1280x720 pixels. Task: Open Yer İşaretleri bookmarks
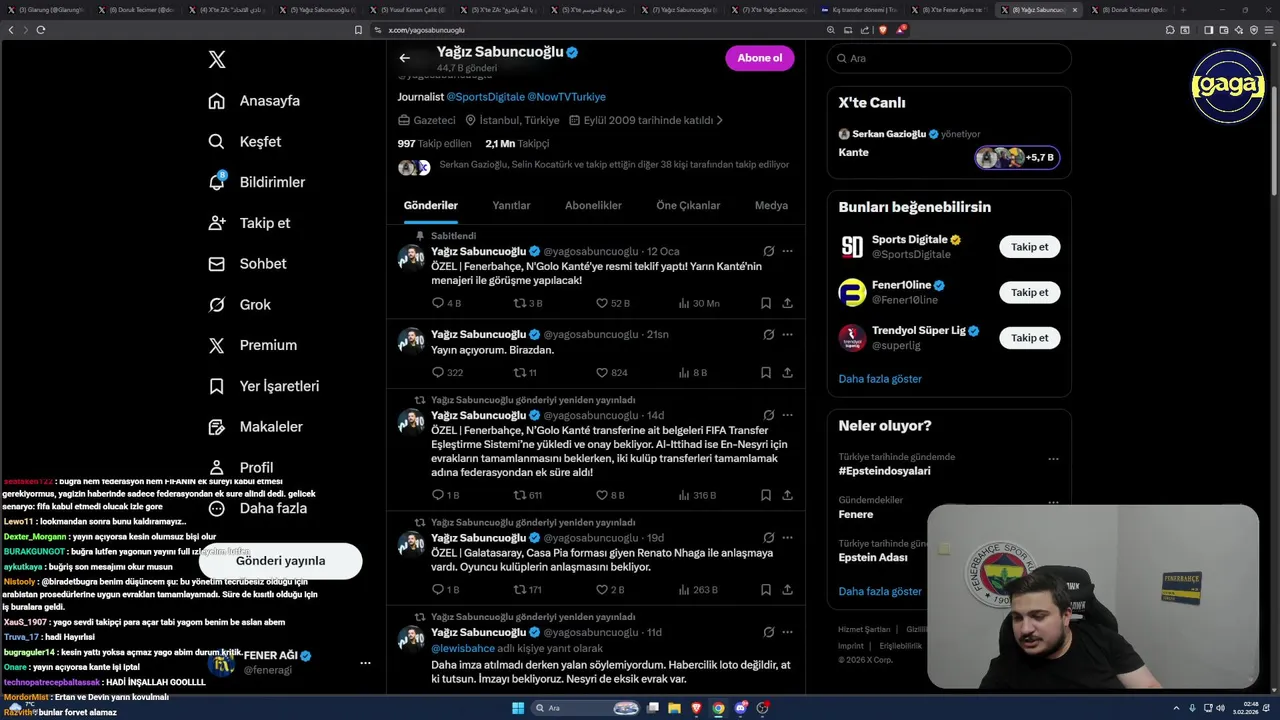point(263,386)
